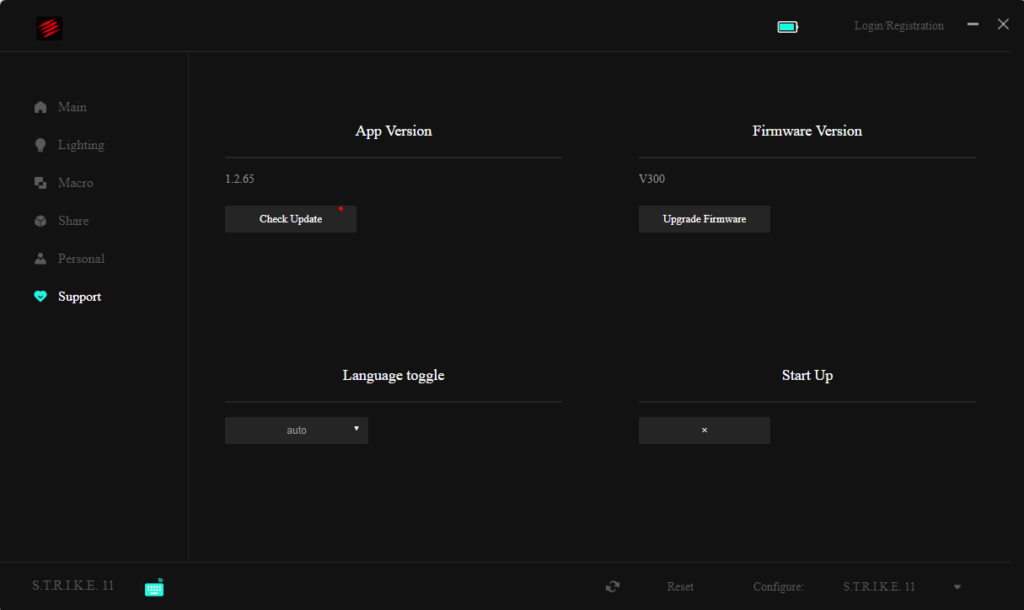Image resolution: width=1024 pixels, height=610 pixels.
Task: Open the Language toggle auto dropdown
Action: (296, 430)
